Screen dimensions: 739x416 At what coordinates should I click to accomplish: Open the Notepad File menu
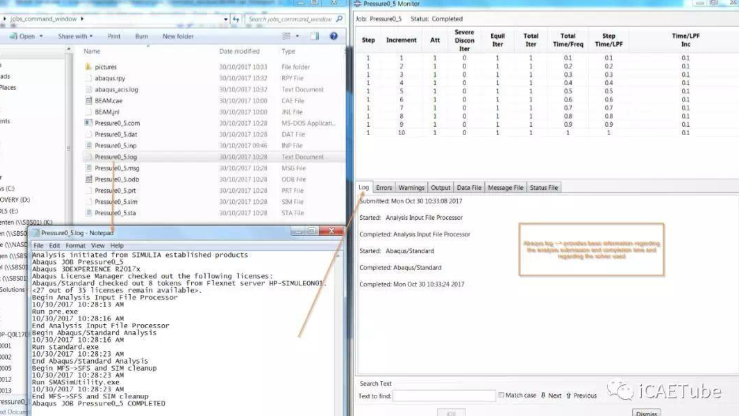coord(38,245)
